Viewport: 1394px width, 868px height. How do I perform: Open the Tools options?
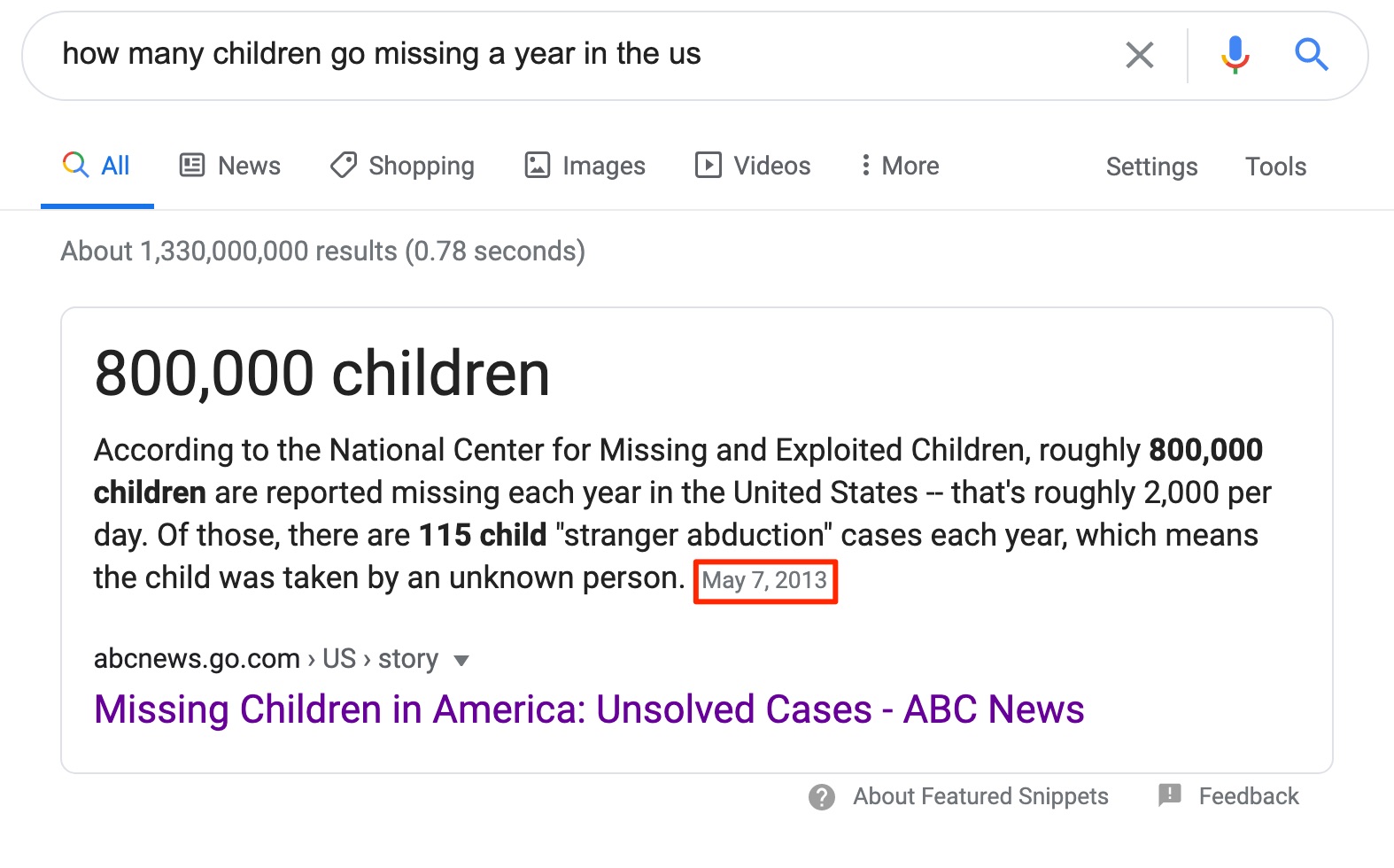point(1275,167)
